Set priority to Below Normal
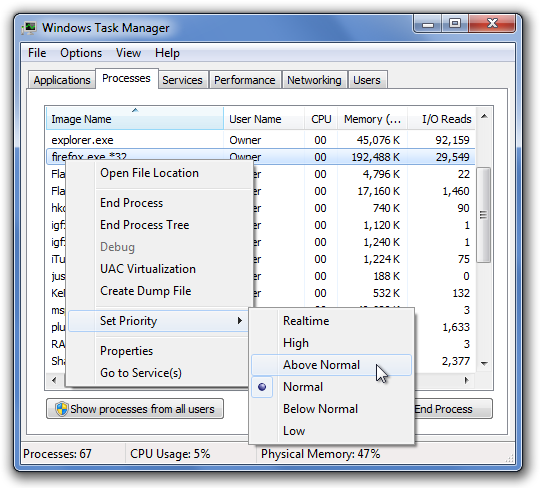The image size is (540, 488). [331, 409]
